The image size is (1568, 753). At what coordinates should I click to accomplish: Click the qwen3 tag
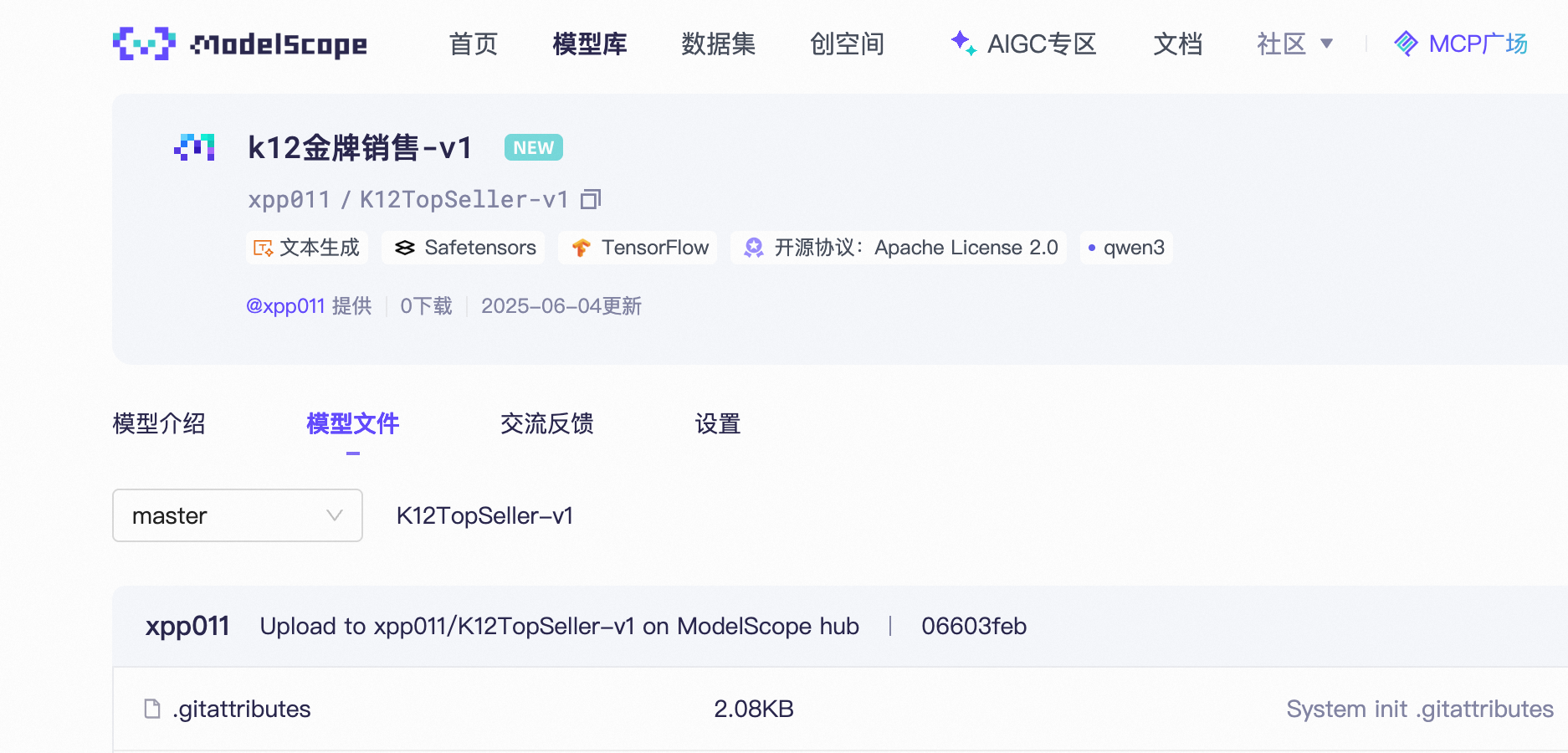click(x=1126, y=248)
